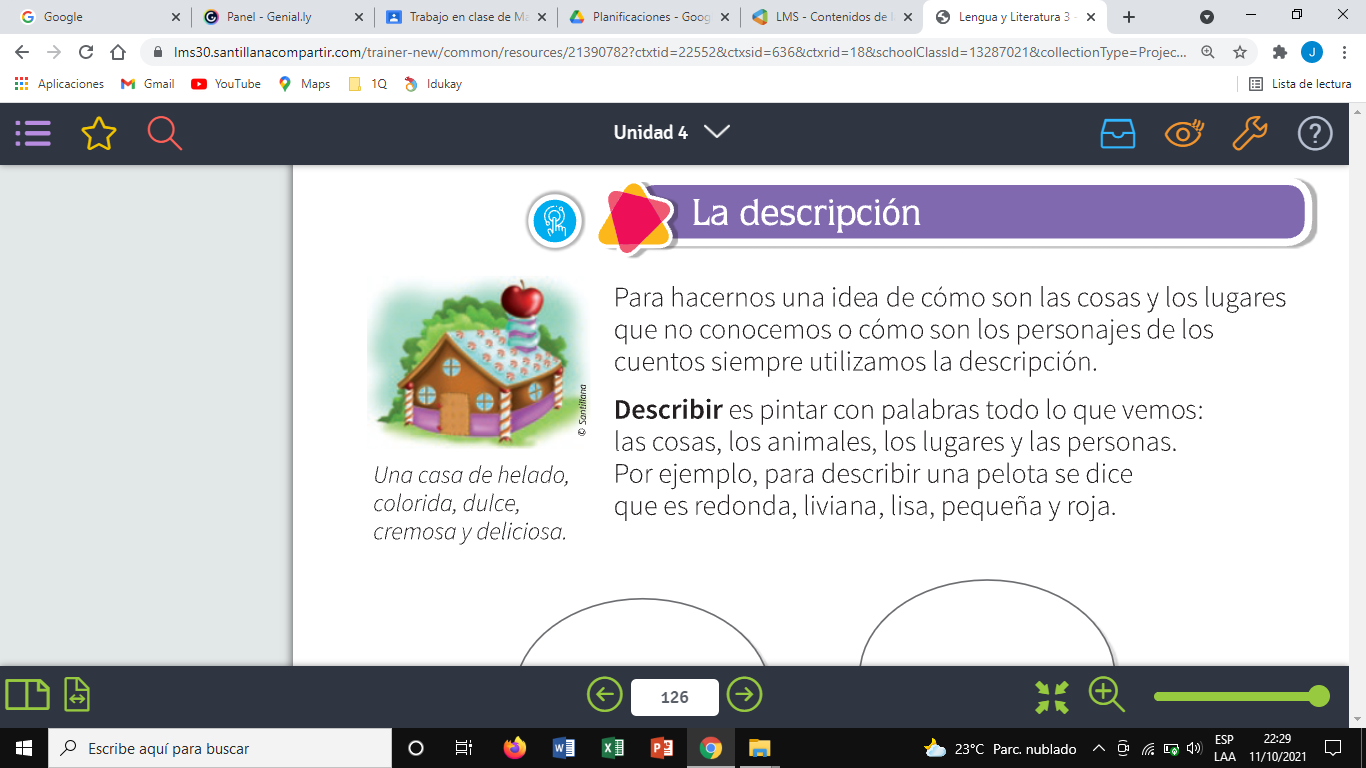
Task: Open the favorites star panel
Action: coord(97,132)
